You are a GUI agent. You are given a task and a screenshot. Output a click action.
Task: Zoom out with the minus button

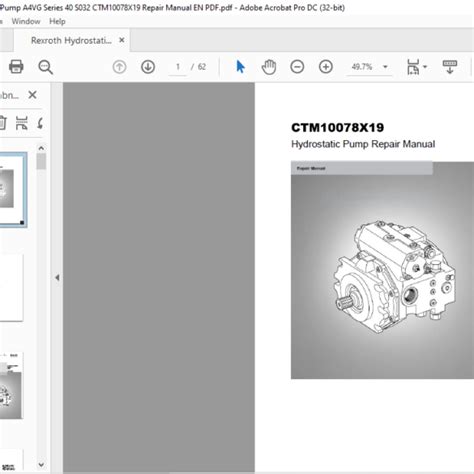click(297, 67)
